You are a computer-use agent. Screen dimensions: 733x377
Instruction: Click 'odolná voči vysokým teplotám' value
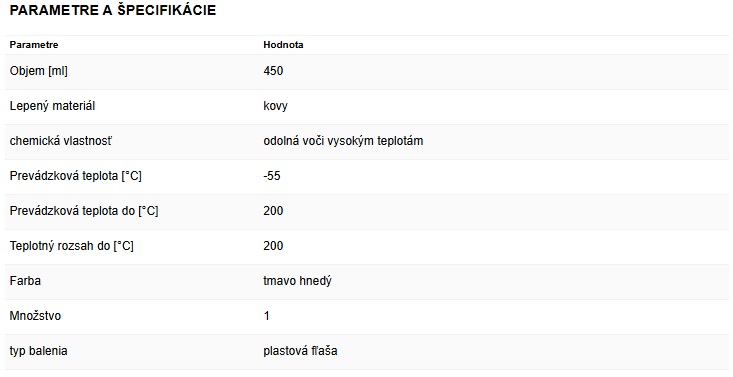343,141
